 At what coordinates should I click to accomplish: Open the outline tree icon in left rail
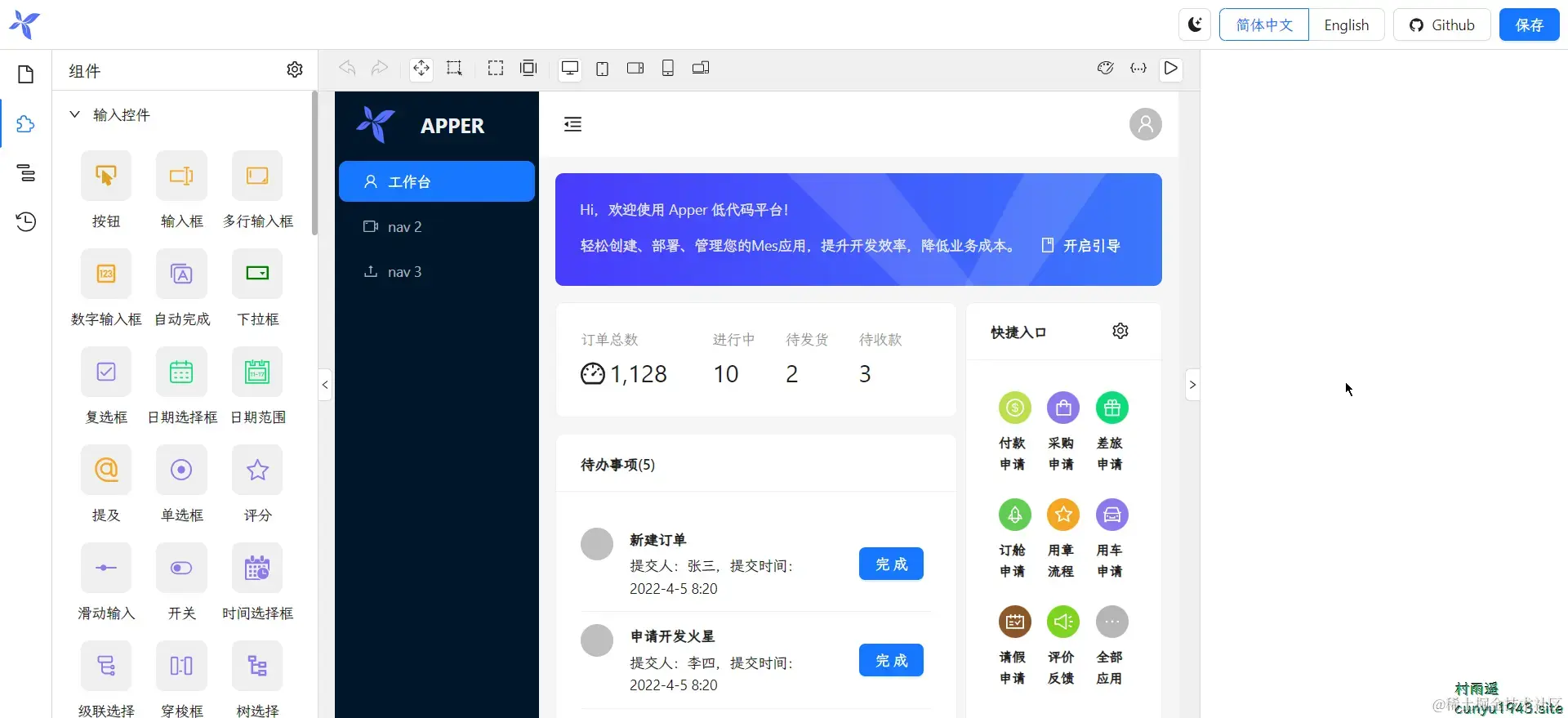coord(26,172)
